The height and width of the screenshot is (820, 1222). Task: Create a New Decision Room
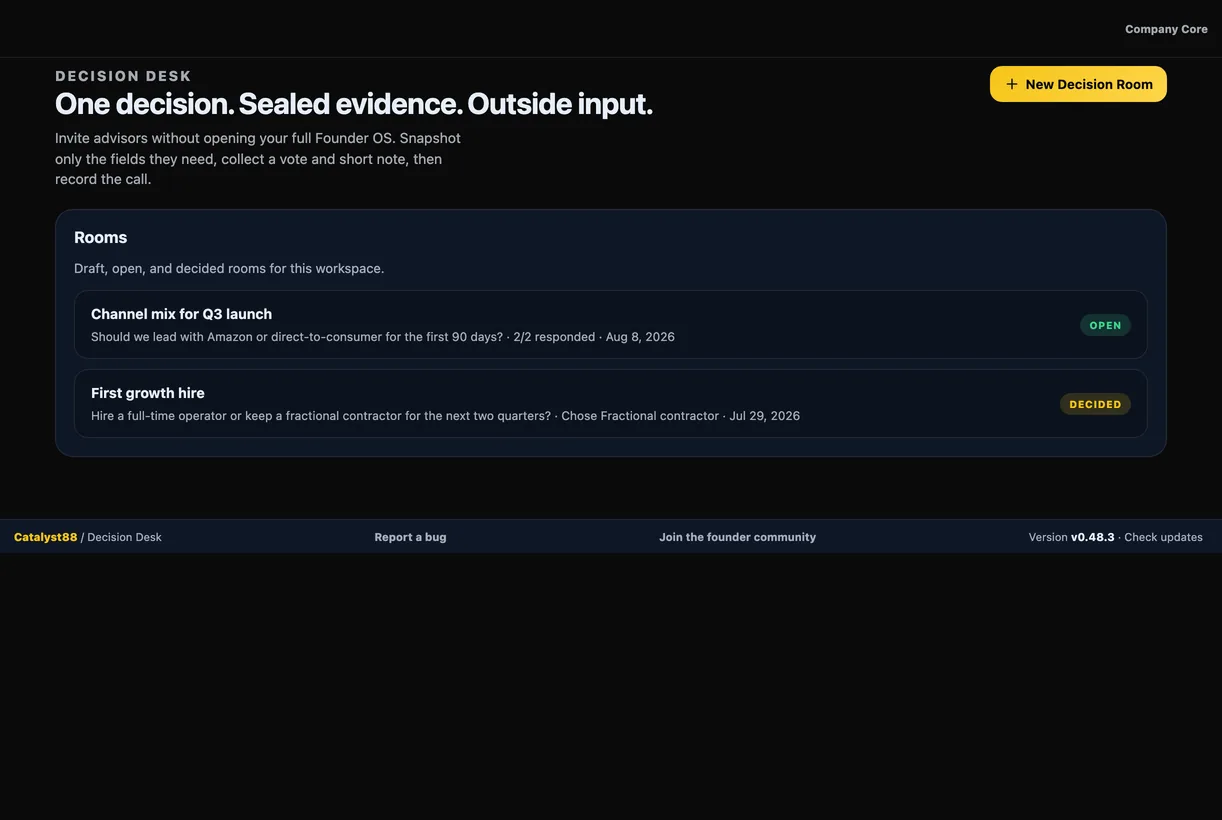click(1078, 84)
